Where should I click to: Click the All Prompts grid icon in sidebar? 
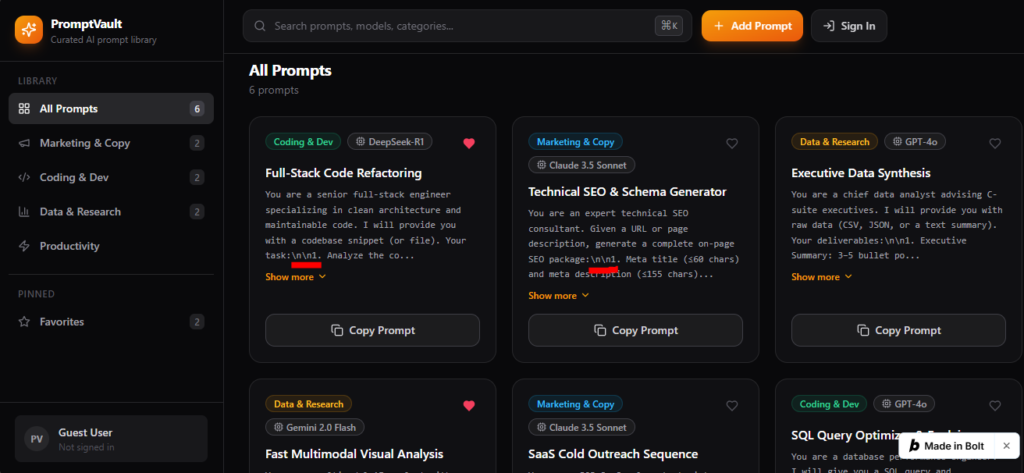(x=24, y=108)
